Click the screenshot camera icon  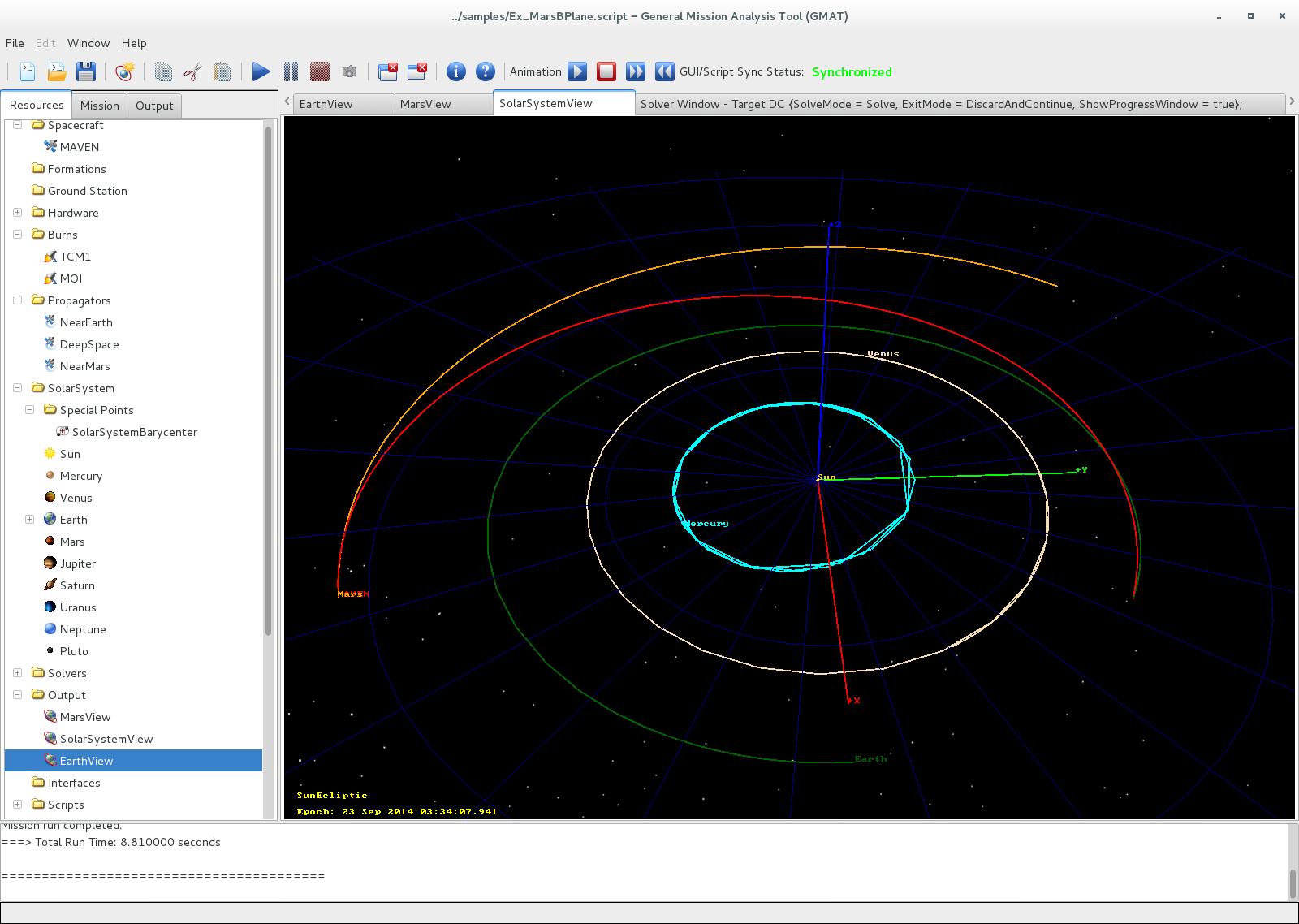(x=349, y=71)
